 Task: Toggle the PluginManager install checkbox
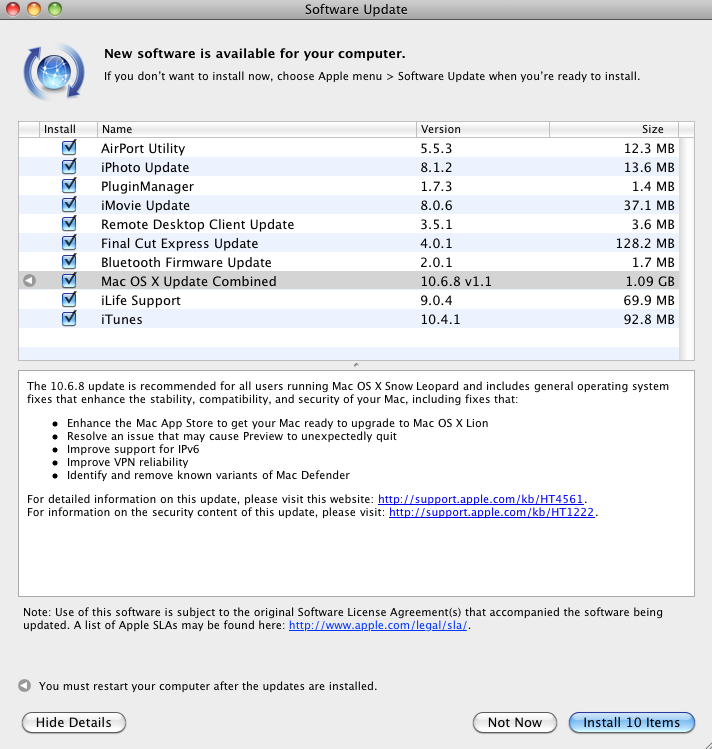(x=69, y=186)
